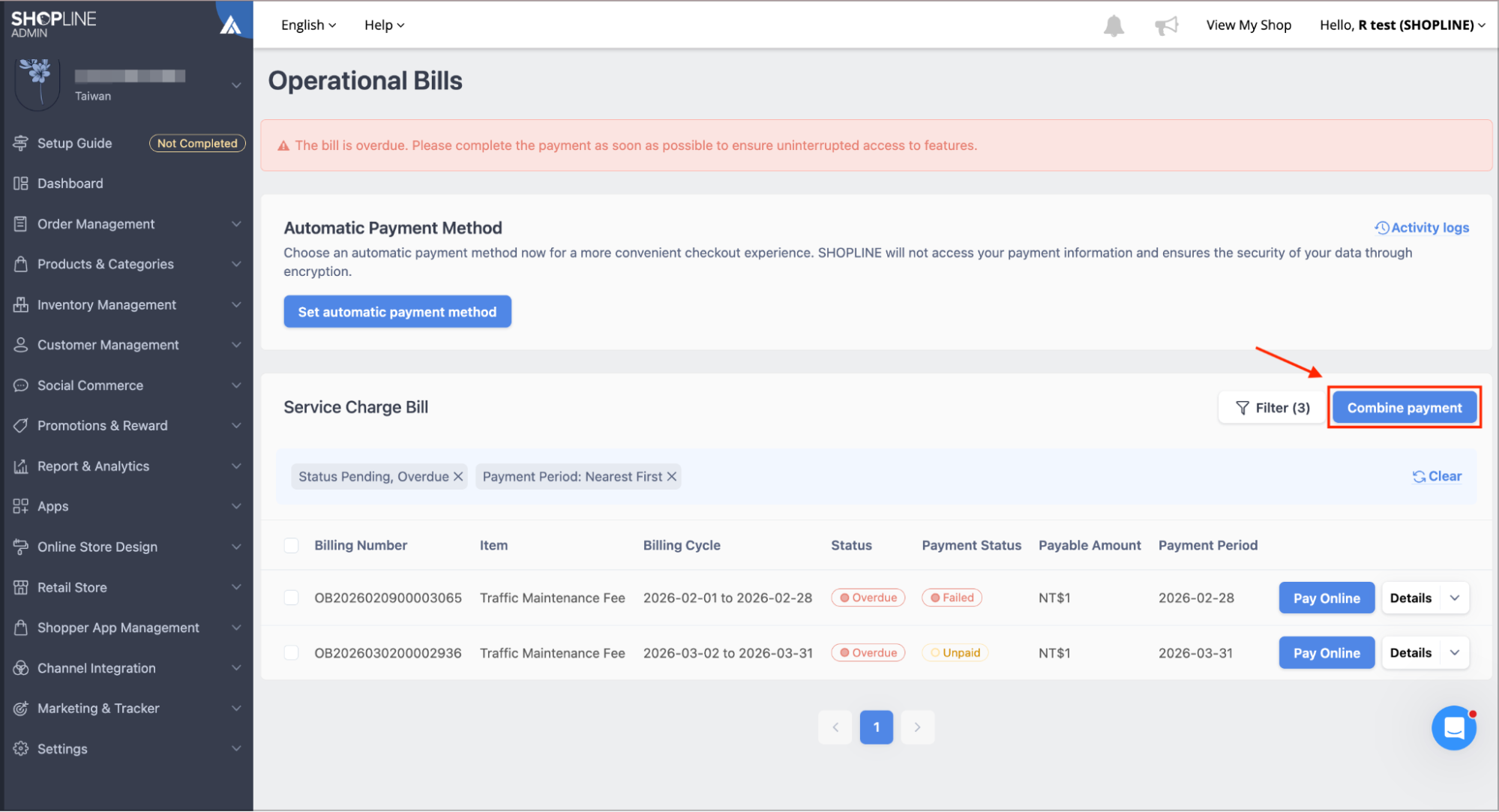The image size is (1499, 812).
Task: Check the bill OB2026030200002936 checkbox
Action: [x=292, y=653]
